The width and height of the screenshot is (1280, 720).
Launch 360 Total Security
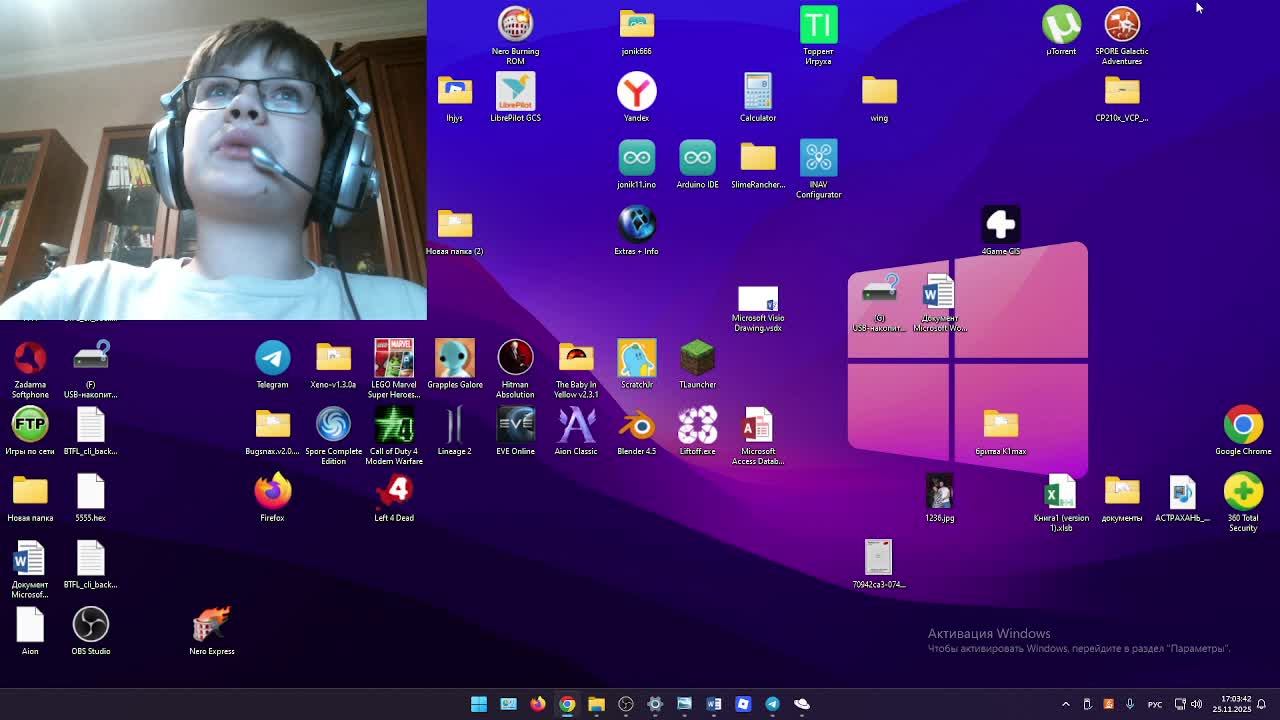pyautogui.click(x=1243, y=491)
